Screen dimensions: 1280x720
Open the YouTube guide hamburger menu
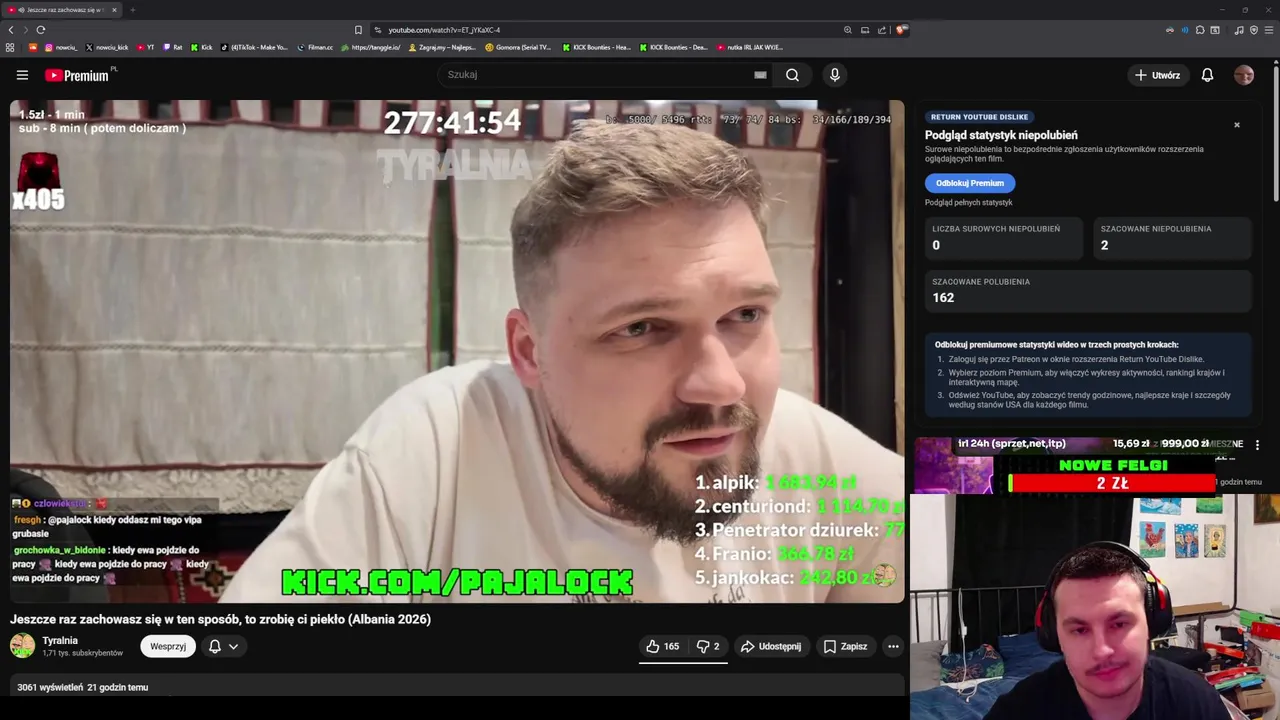coord(22,75)
